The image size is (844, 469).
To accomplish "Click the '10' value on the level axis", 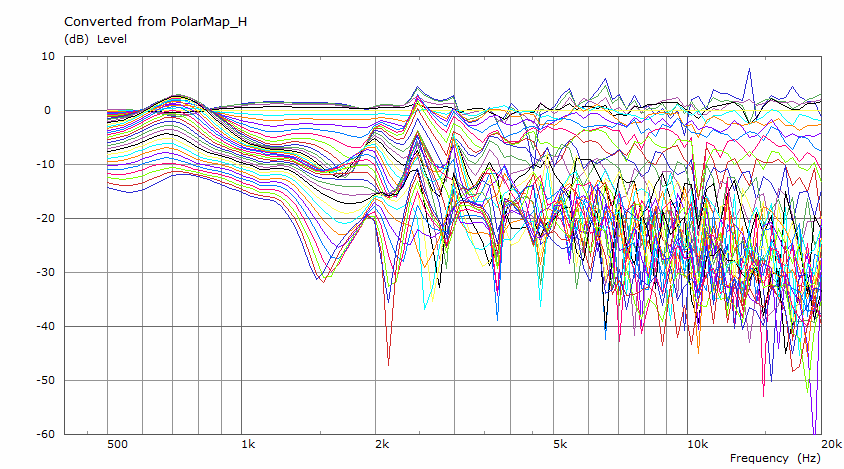I will pos(48,57).
